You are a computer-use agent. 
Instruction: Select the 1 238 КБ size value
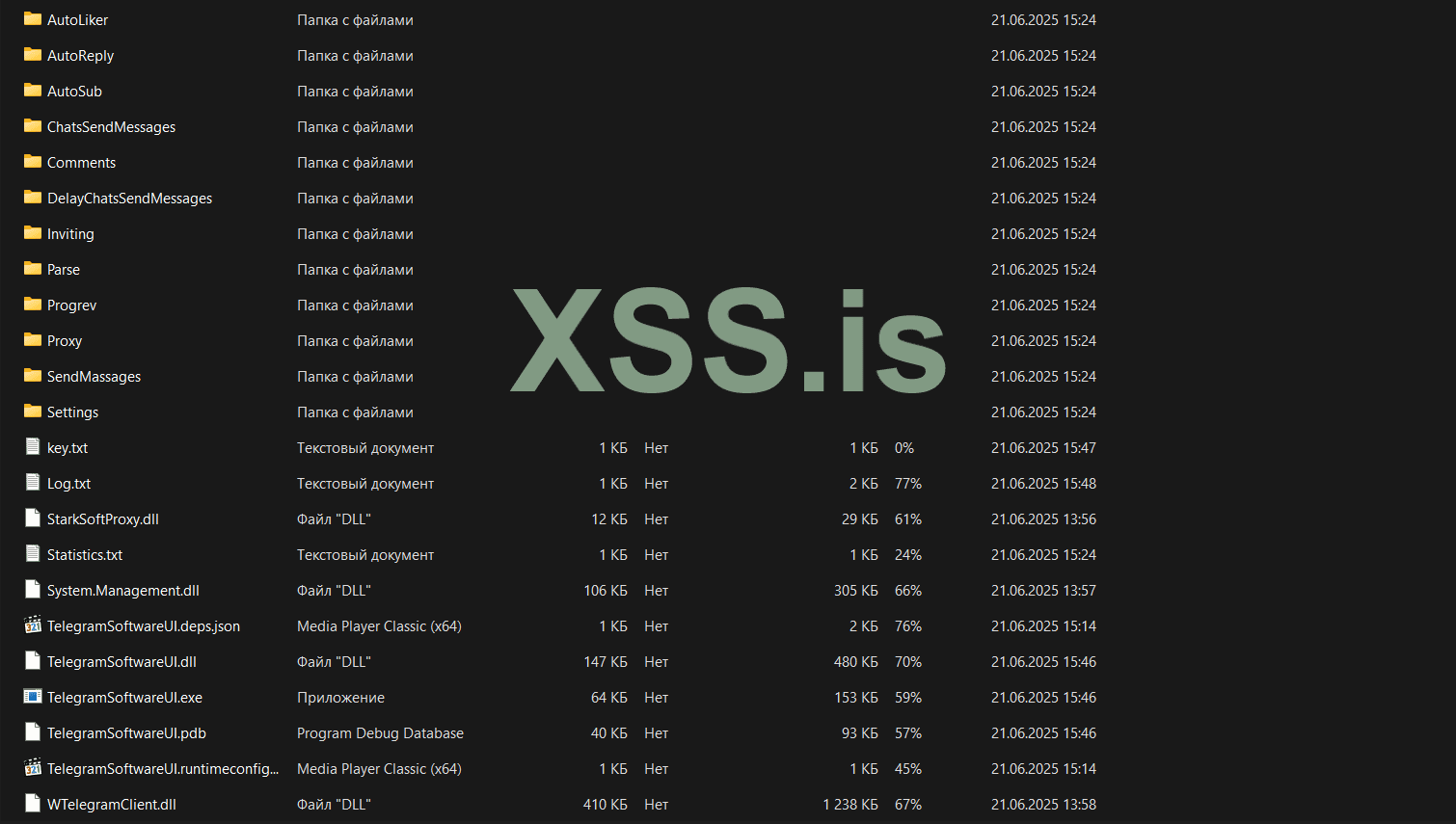click(850, 805)
